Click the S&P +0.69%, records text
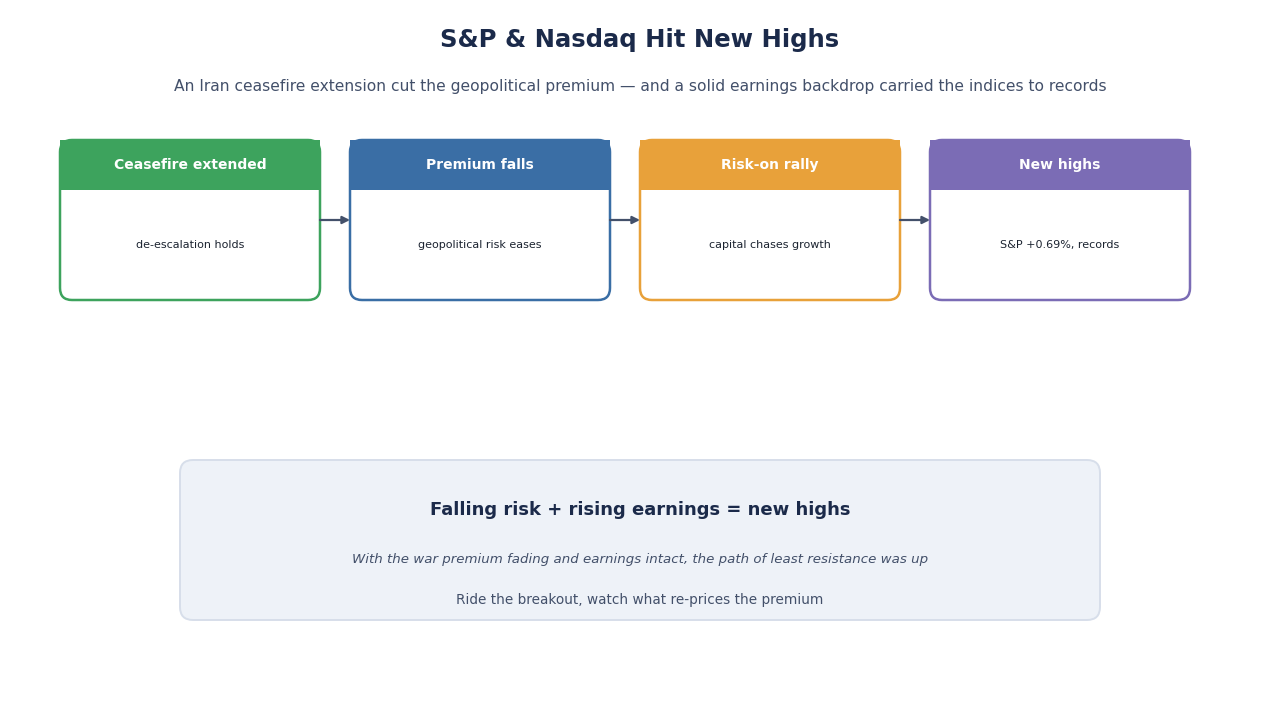Image resolution: width=1280 pixels, height=720 pixels. (x=1060, y=245)
